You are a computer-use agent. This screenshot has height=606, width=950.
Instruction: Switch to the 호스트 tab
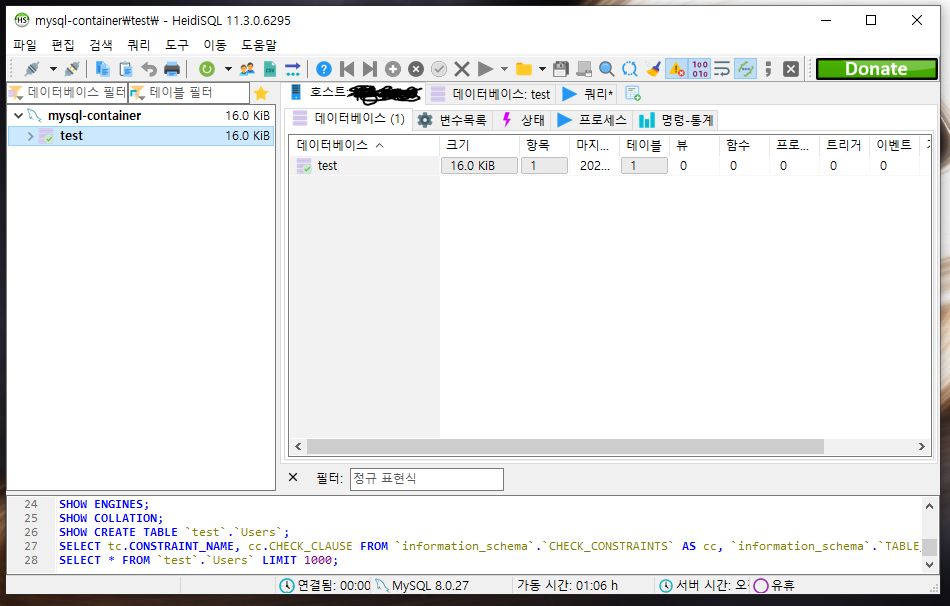point(354,93)
